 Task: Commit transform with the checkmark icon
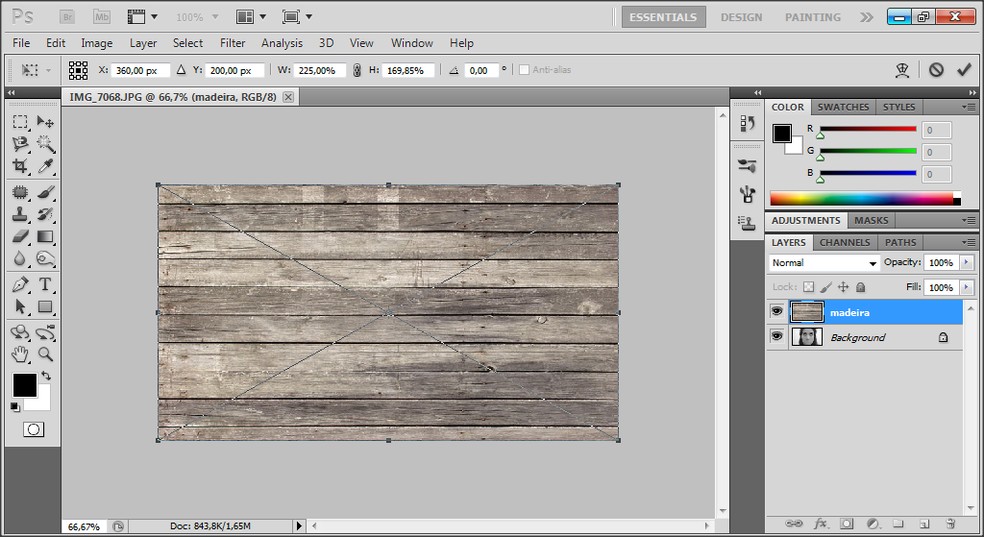964,70
